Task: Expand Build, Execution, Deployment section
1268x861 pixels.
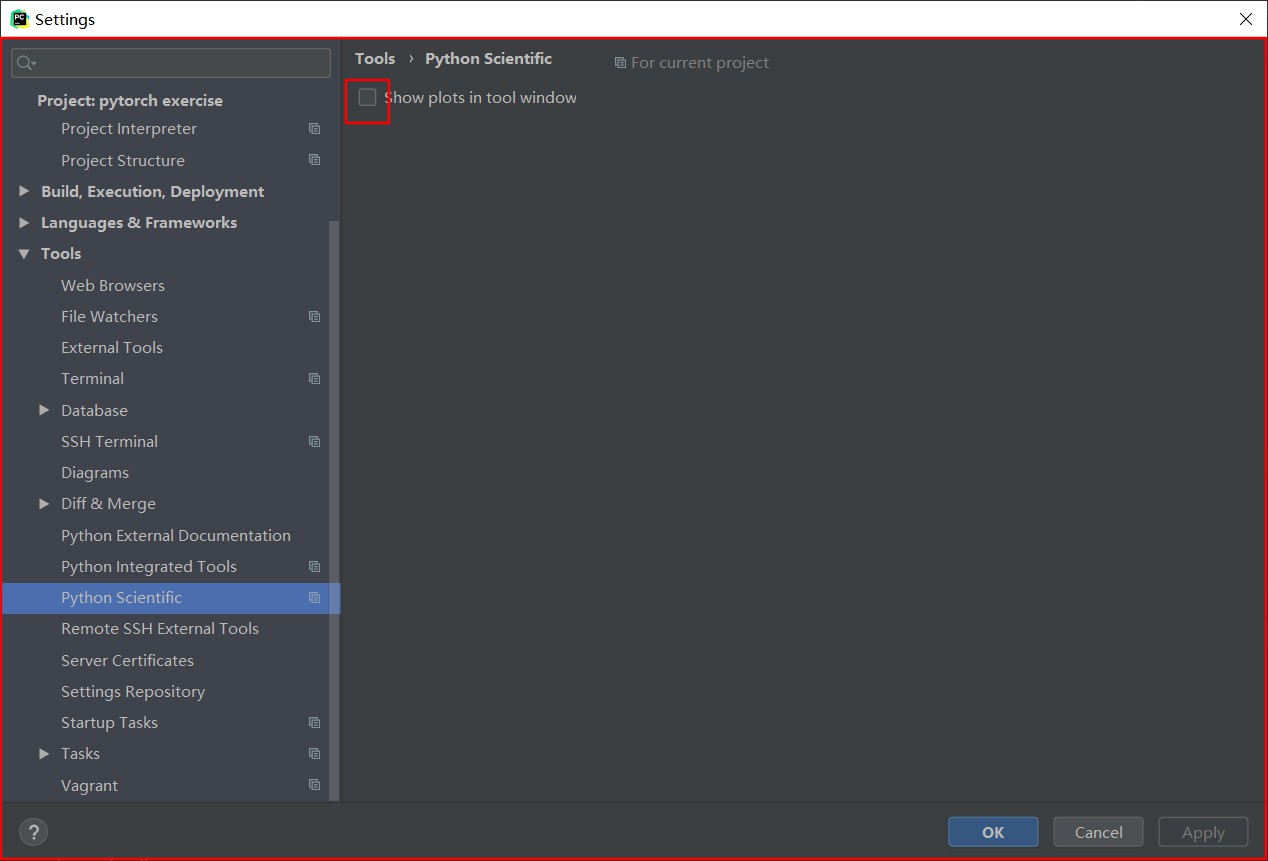Action: [x=24, y=191]
